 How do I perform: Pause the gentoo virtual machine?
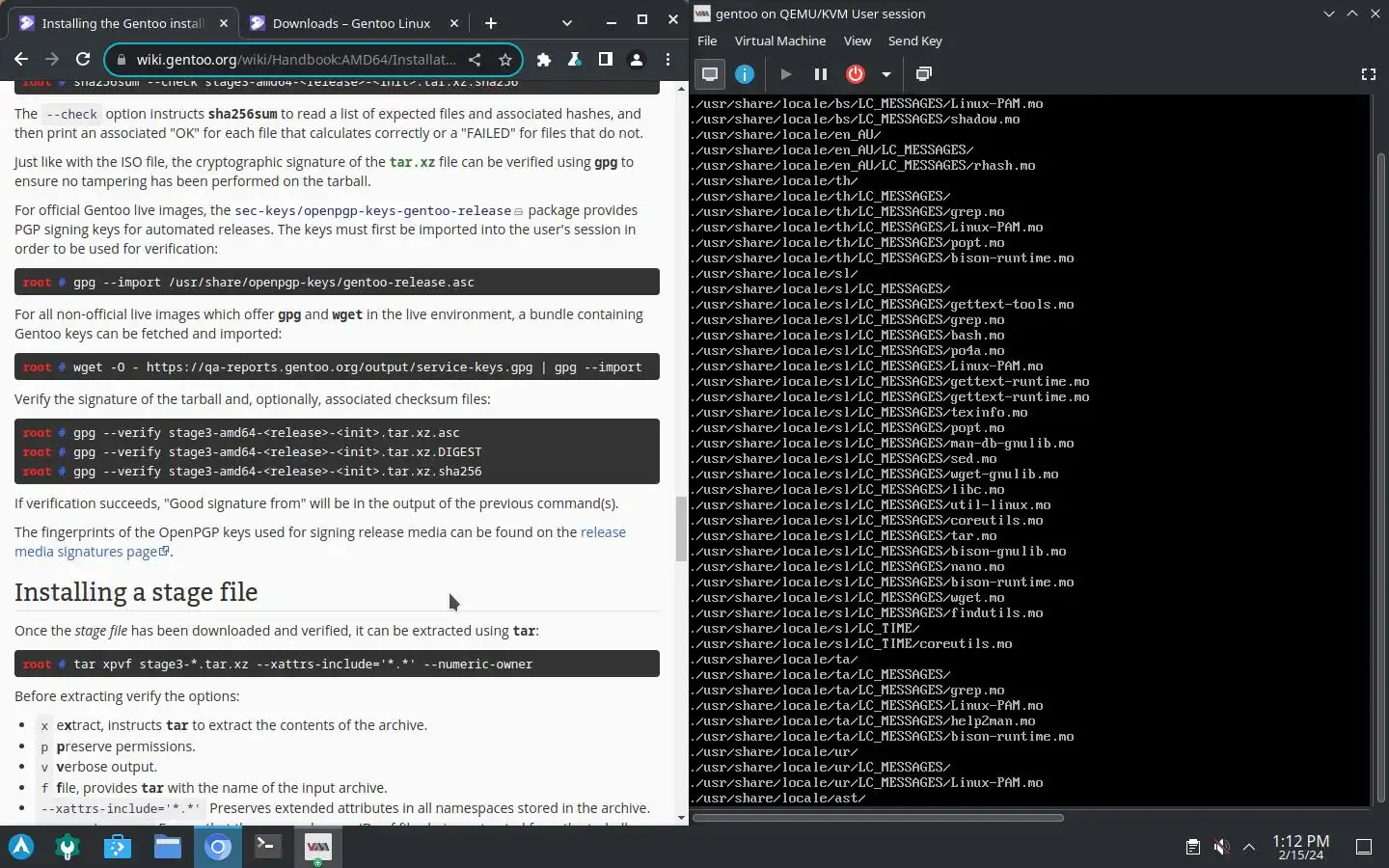821,74
